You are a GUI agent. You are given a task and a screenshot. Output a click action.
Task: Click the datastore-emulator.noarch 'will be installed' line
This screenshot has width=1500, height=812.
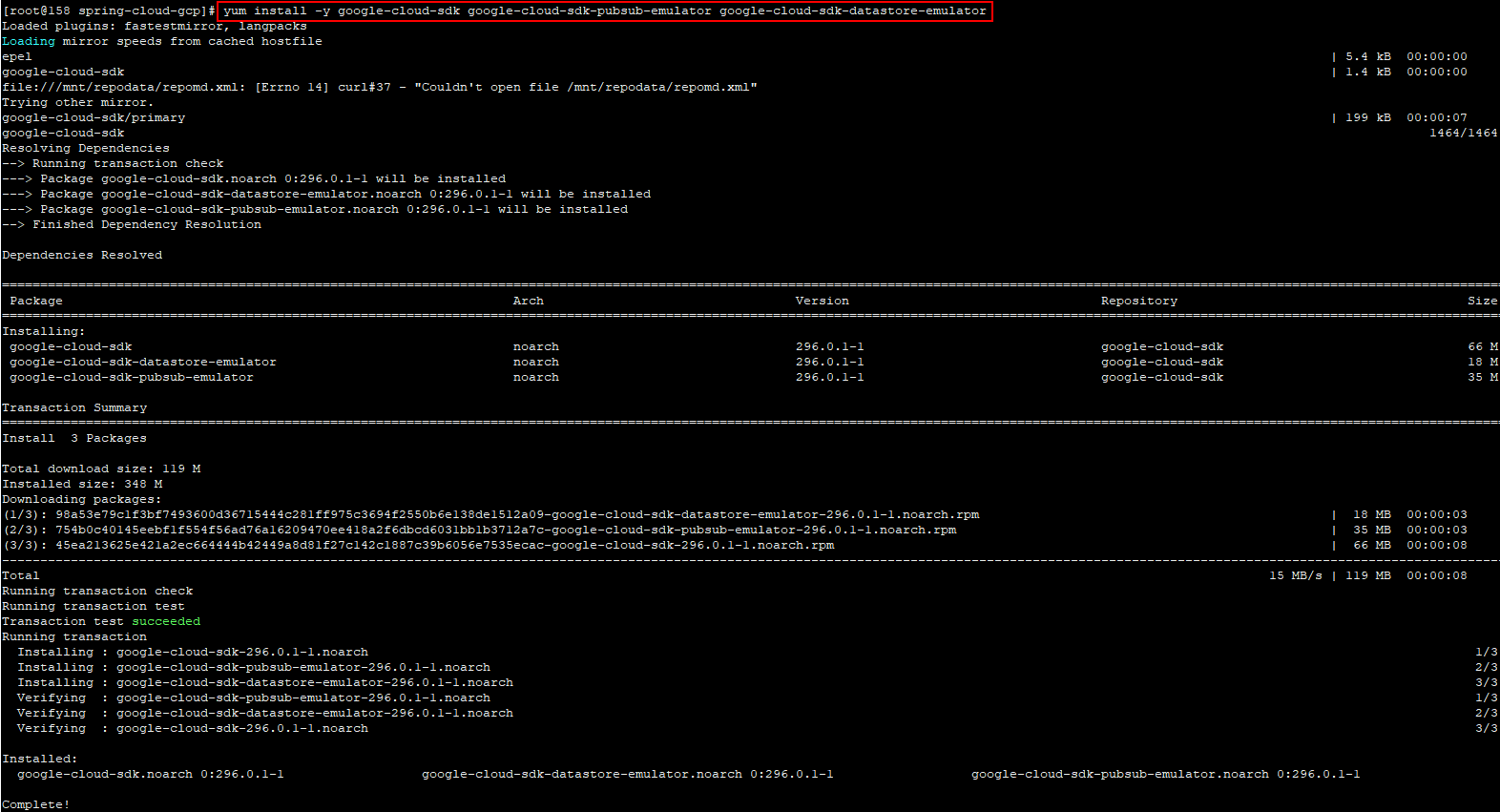[326, 195]
